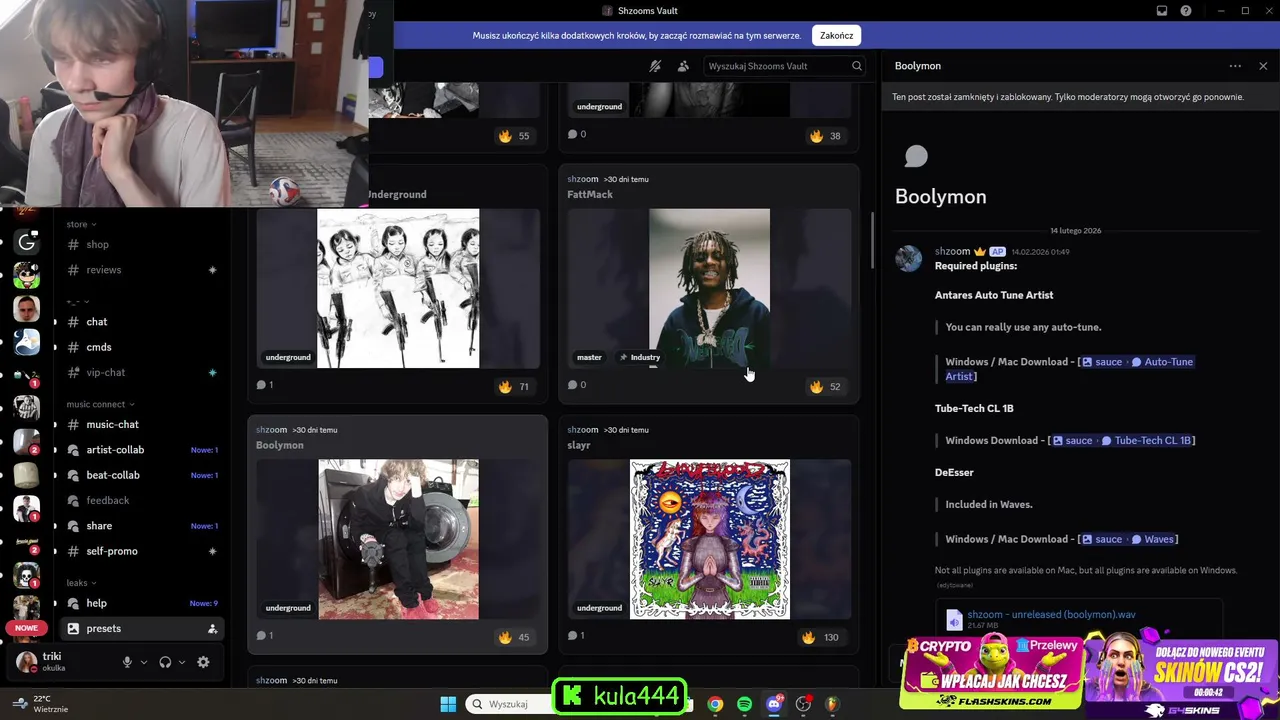Collapse the music connect category
The height and width of the screenshot is (720, 1280).
[x=99, y=404]
